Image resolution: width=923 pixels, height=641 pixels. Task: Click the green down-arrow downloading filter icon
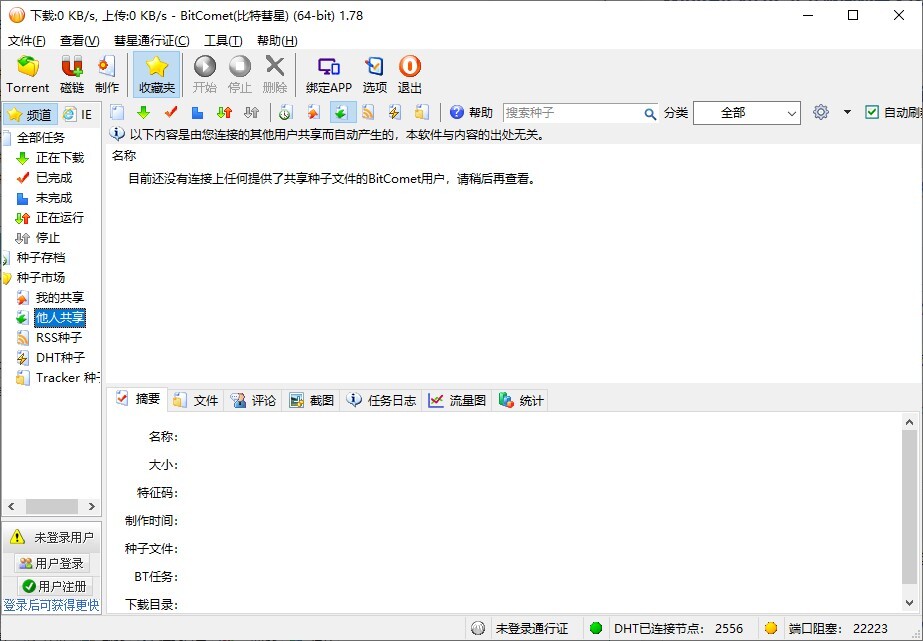pyautogui.click(x=143, y=112)
